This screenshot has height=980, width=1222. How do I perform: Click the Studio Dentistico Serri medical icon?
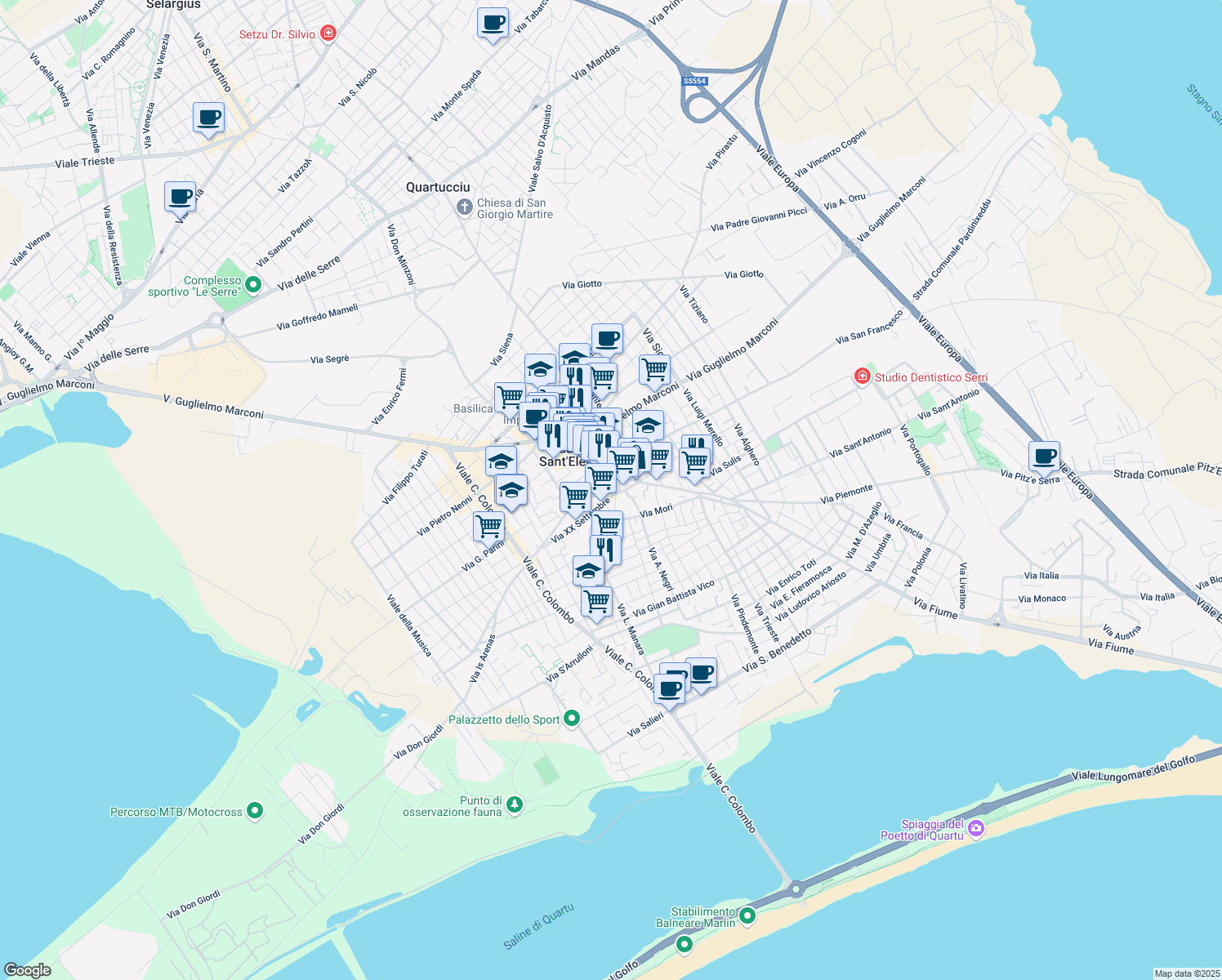tap(862, 376)
